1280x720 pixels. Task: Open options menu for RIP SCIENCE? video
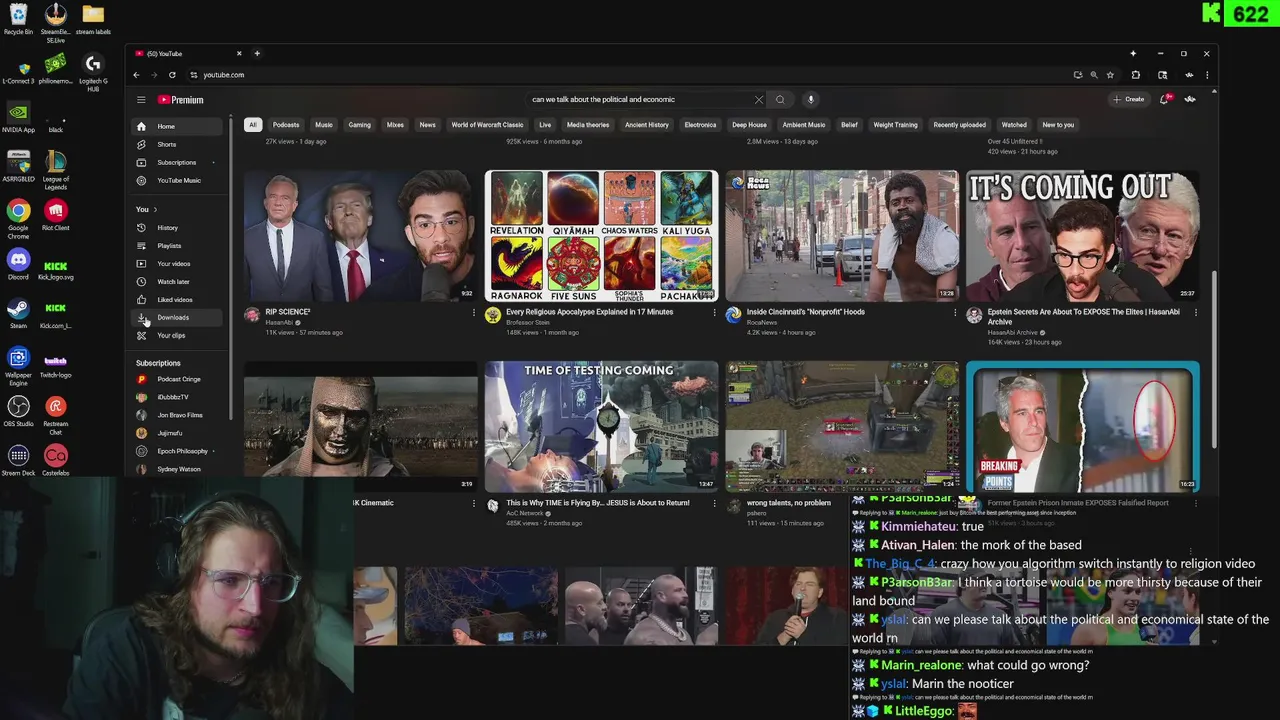point(474,313)
